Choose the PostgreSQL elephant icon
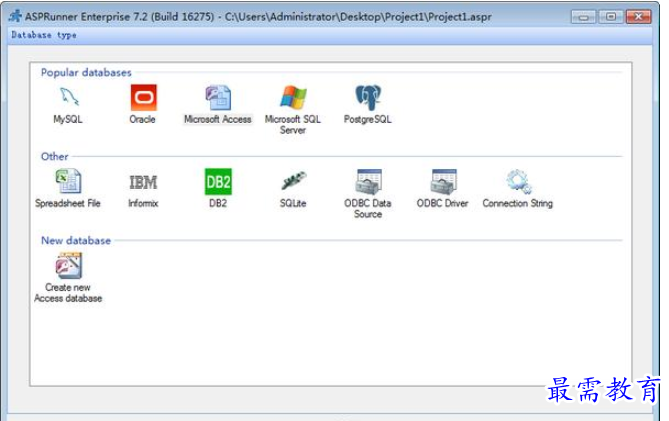Screen dimensions: 669x421 (x=368, y=97)
